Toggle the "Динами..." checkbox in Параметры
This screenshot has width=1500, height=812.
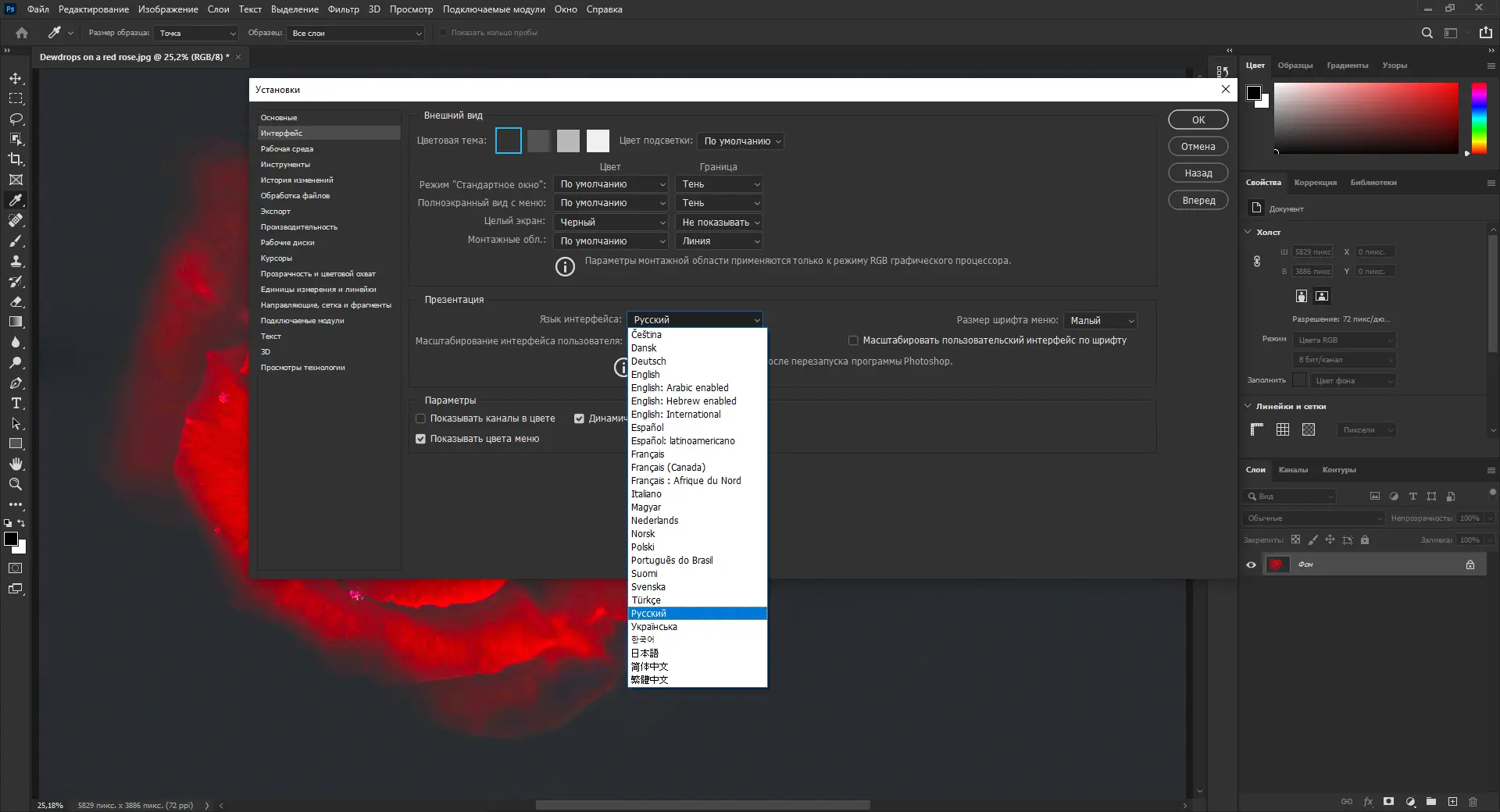coord(579,418)
